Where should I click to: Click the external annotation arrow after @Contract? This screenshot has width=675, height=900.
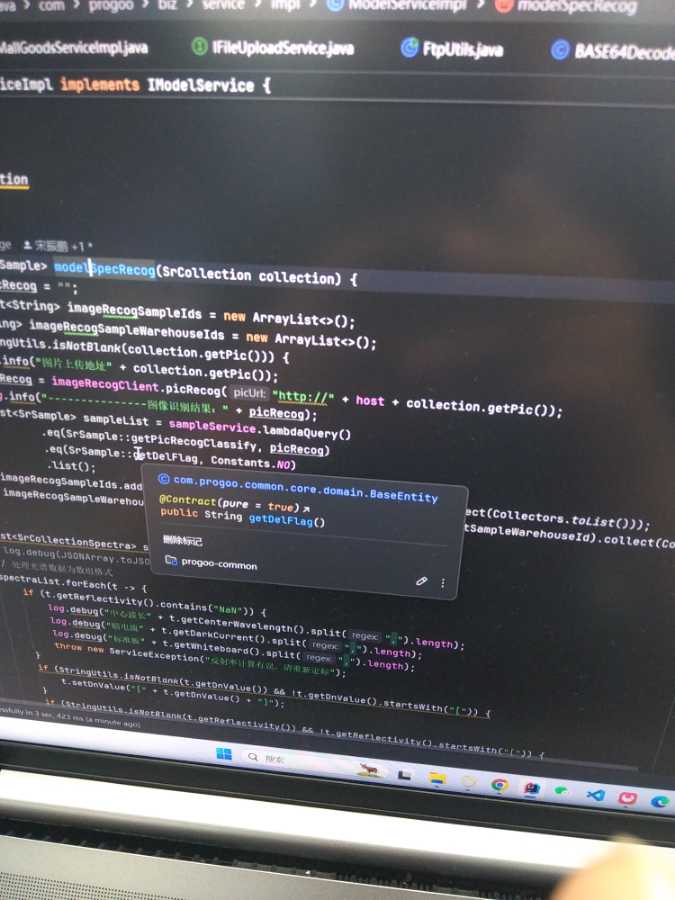tap(308, 508)
